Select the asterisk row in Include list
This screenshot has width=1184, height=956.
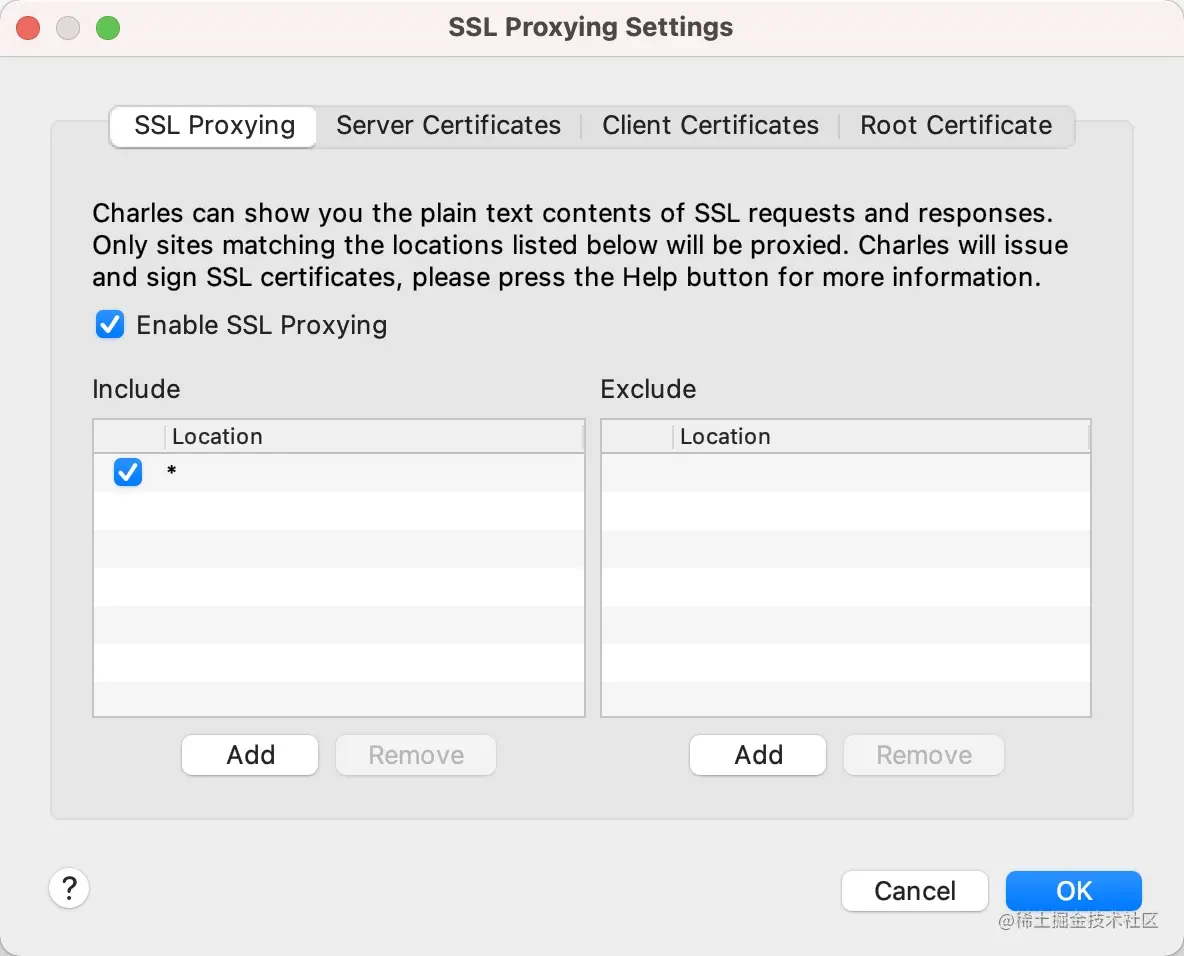pyautogui.click(x=300, y=472)
